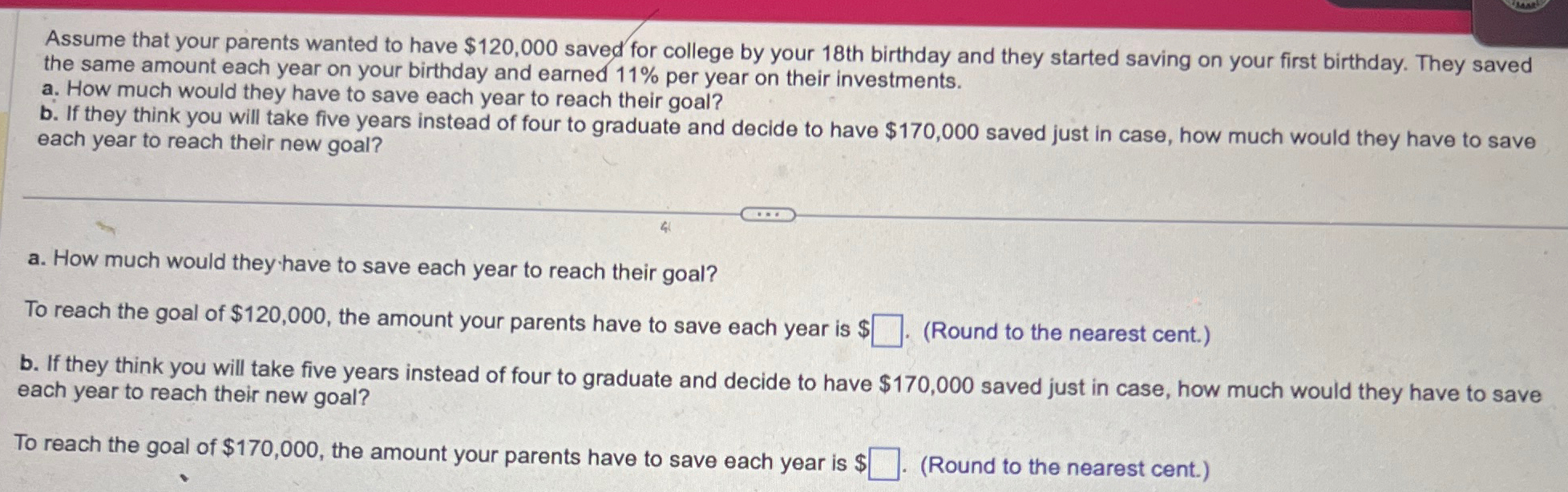Click the second "(Round to the nearest cent.)" note

1064,466
